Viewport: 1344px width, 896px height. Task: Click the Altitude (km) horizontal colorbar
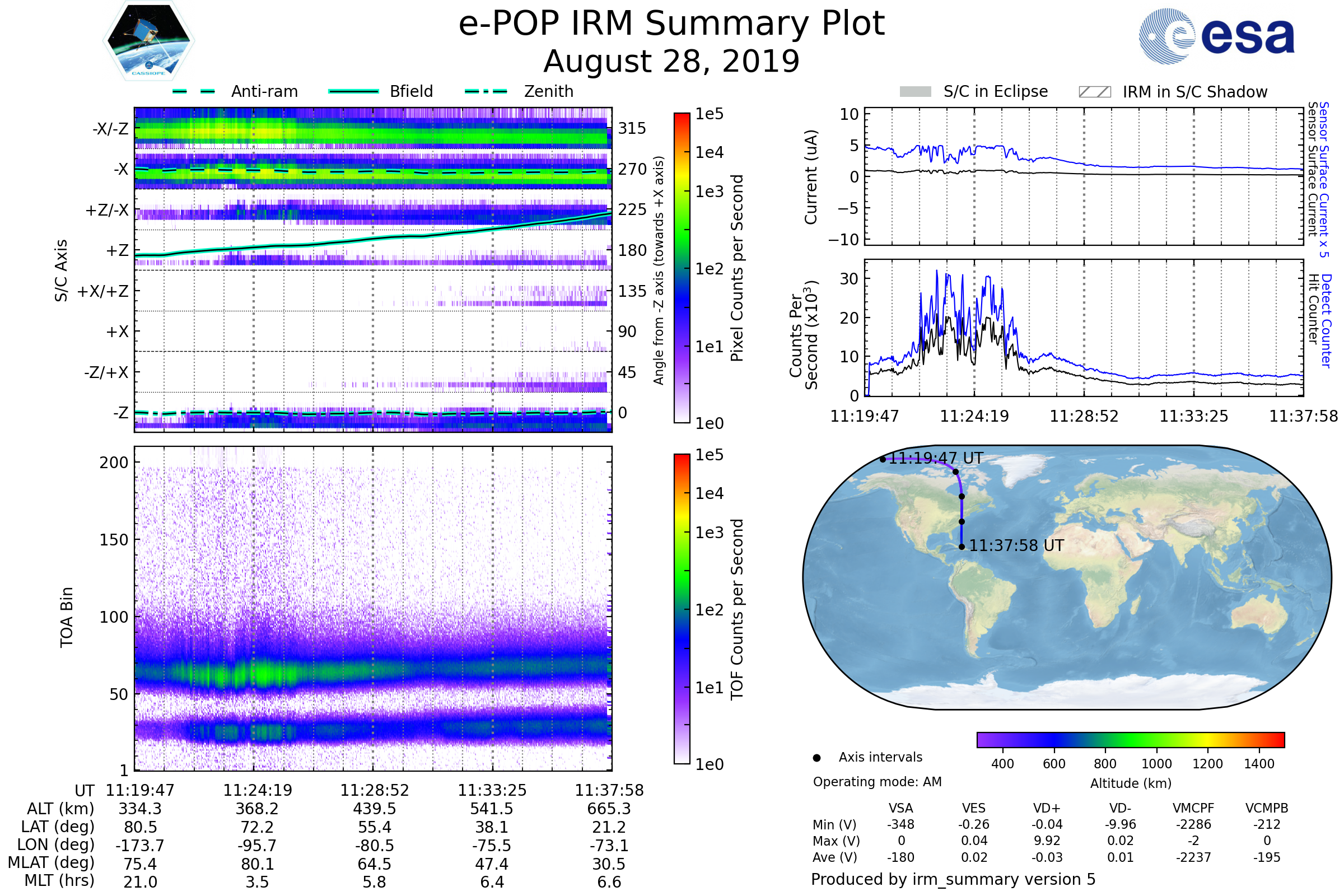(x=1130, y=739)
